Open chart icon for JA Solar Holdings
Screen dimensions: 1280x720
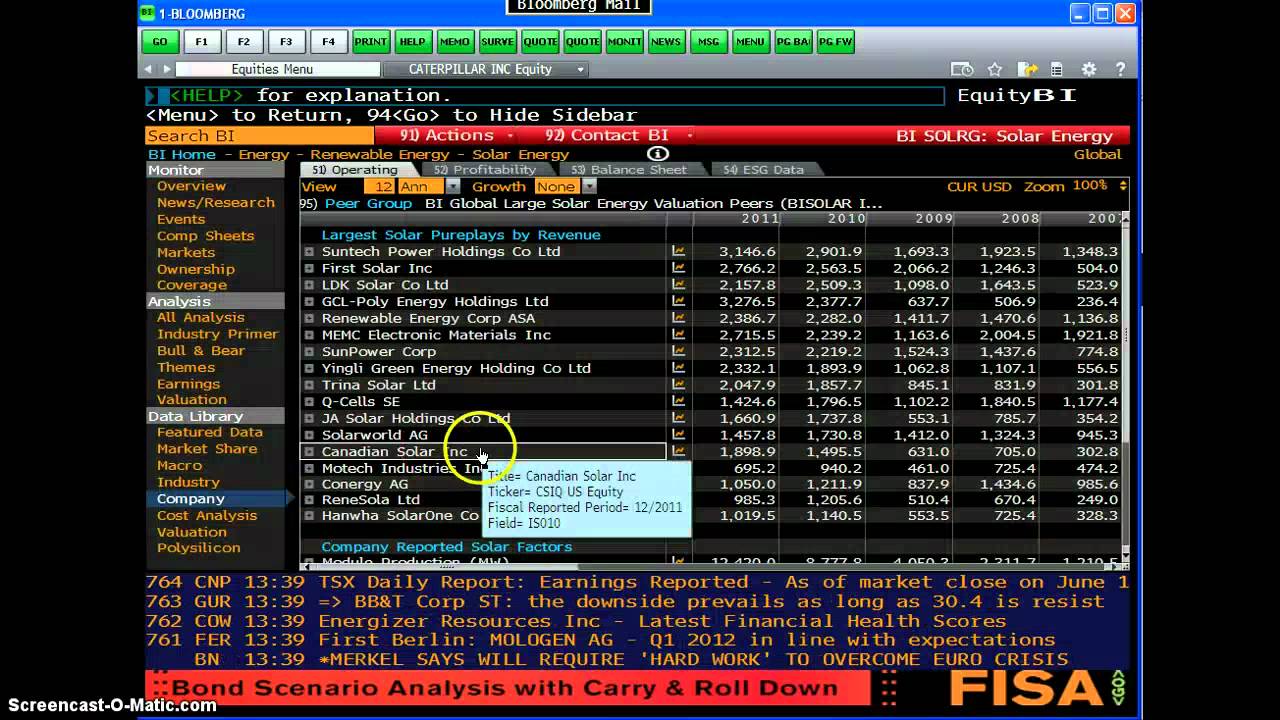tap(678, 418)
